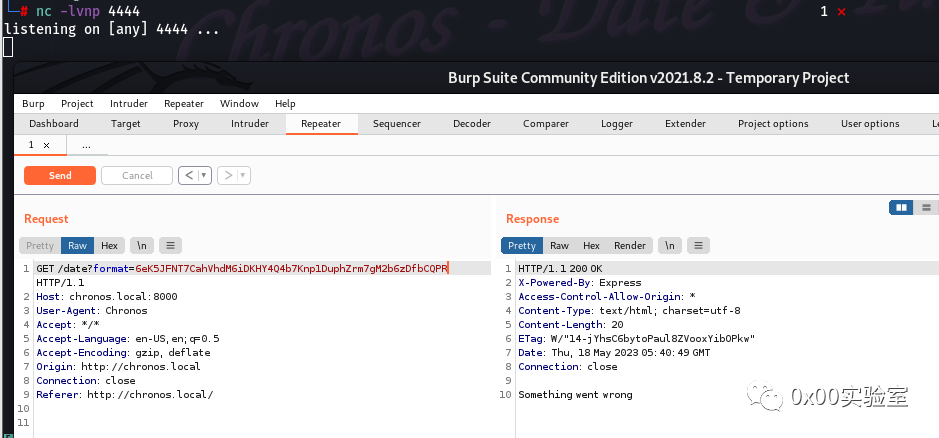The image size is (939, 438).
Task: Switch Request view to Raw
Action: [77, 246]
